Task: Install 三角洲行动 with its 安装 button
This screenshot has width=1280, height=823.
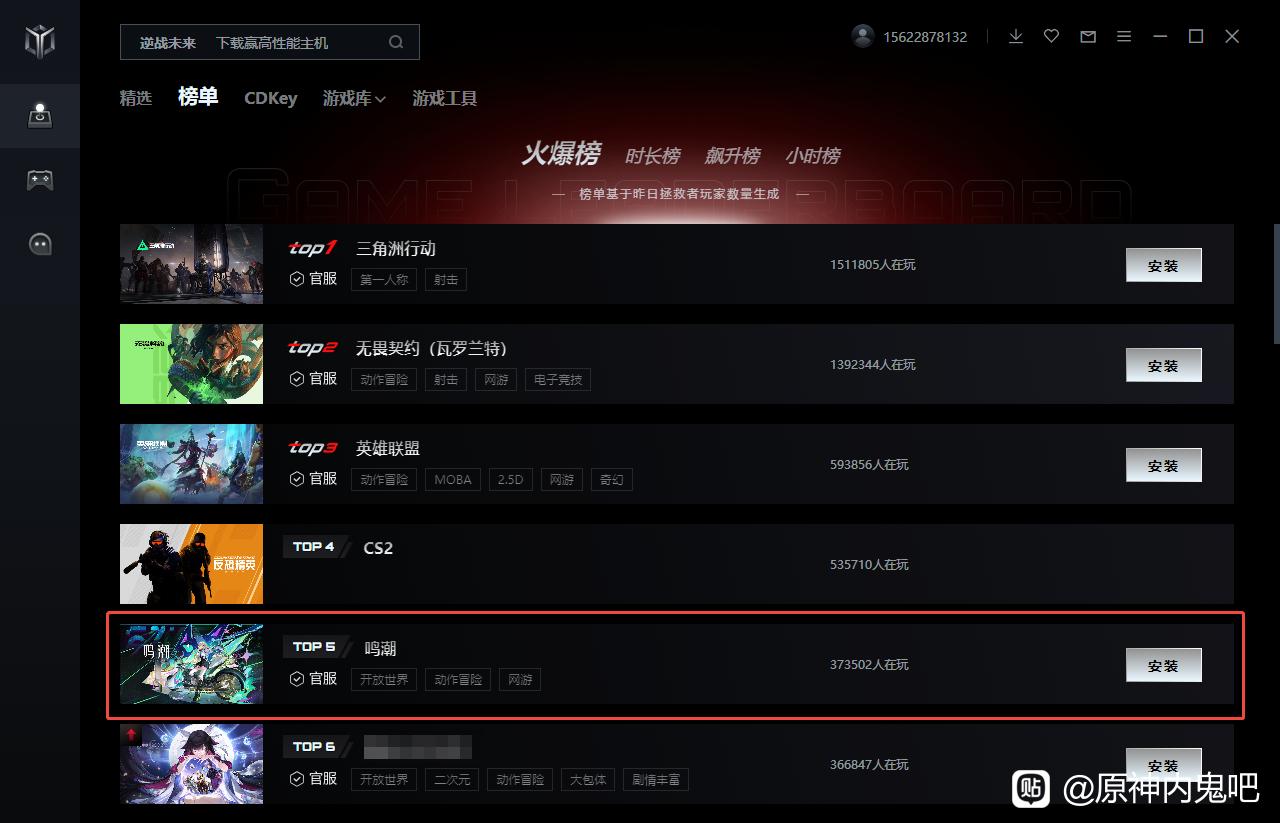Action: (x=1163, y=265)
